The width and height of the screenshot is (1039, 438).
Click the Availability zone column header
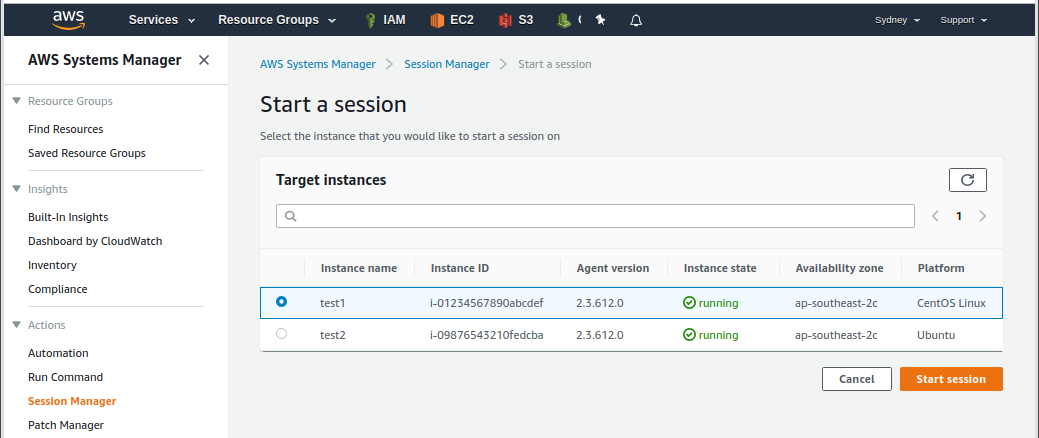[x=840, y=268]
